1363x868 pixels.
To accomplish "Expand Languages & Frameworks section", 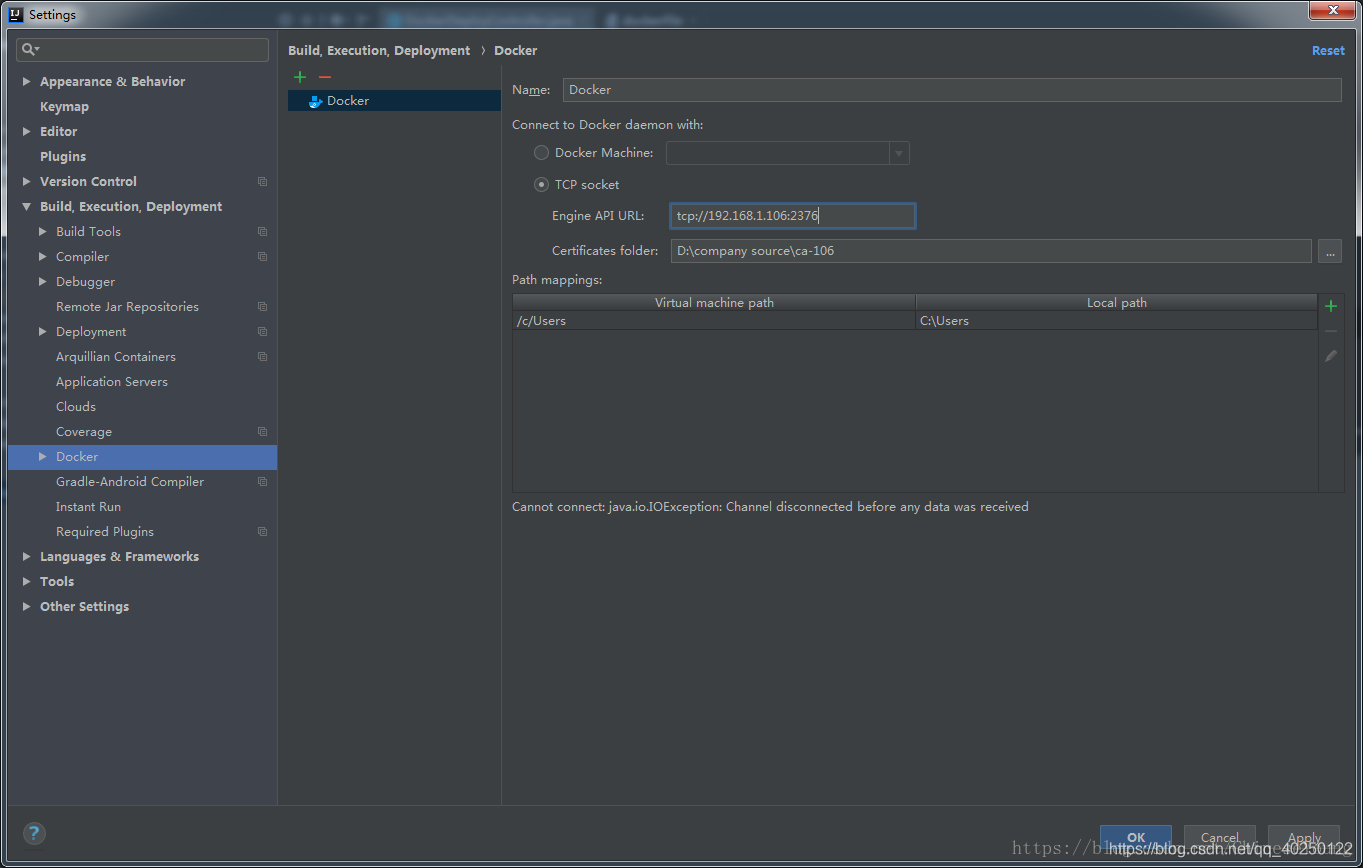I will 27,557.
